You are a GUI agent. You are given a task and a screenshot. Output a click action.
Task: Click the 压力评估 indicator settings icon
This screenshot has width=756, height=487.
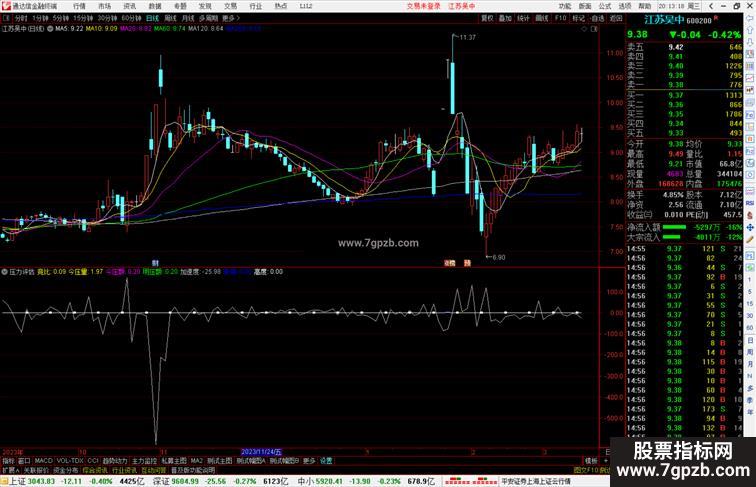point(4,272)
